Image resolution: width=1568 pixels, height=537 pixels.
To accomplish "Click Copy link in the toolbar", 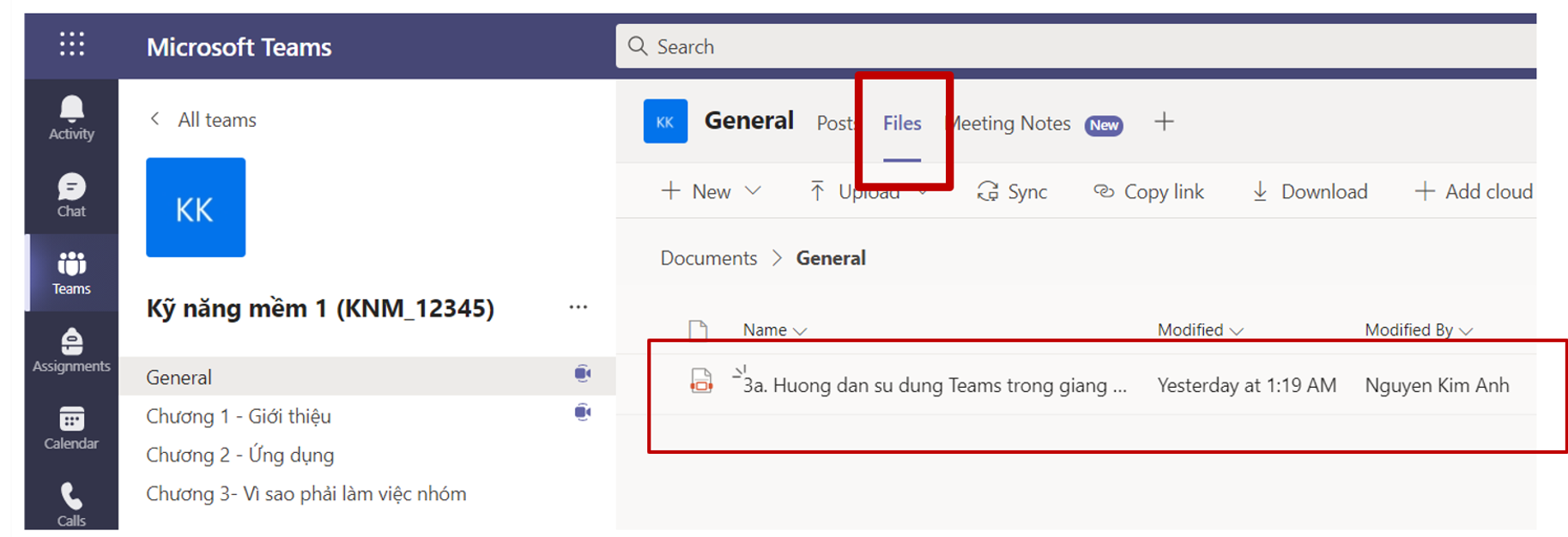I will pyautogui.click(x=1148, y=191).
